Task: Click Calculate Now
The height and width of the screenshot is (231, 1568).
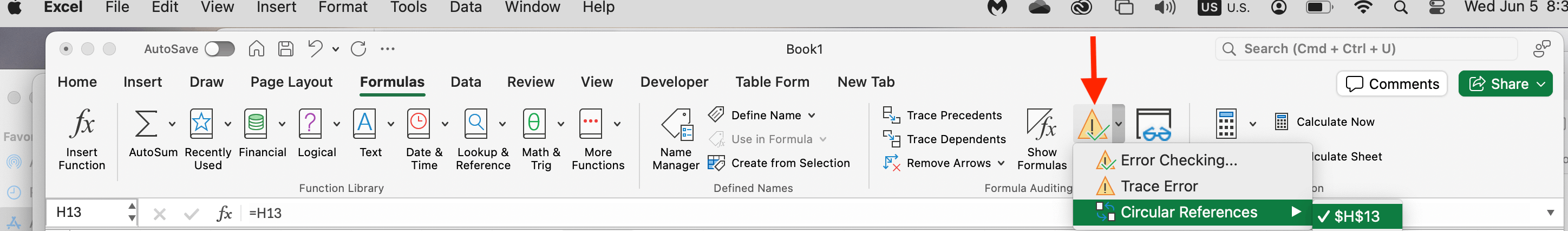Action: tap(1334, 122)
